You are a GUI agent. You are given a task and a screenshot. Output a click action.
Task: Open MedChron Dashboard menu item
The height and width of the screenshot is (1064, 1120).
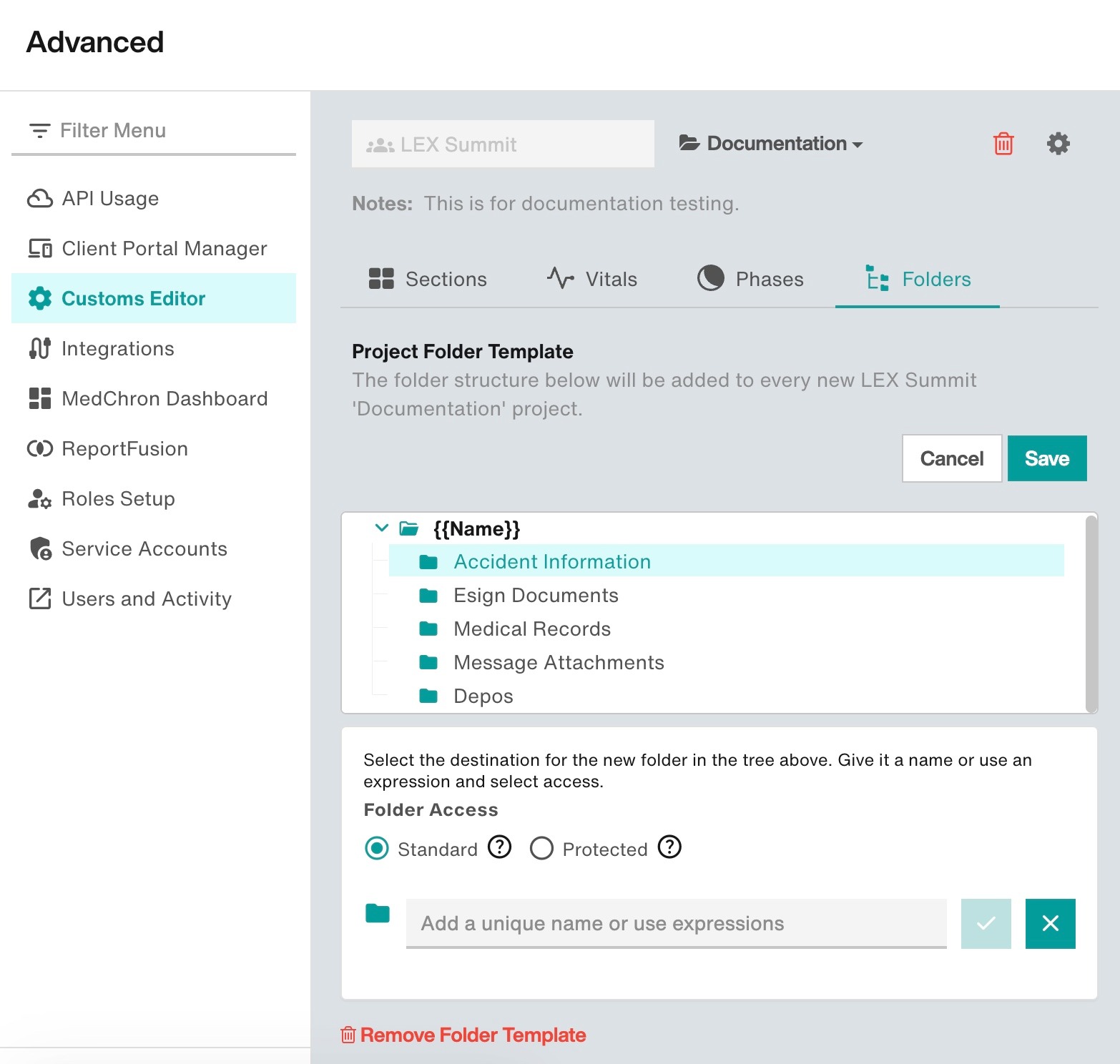(x=154, y=398)
